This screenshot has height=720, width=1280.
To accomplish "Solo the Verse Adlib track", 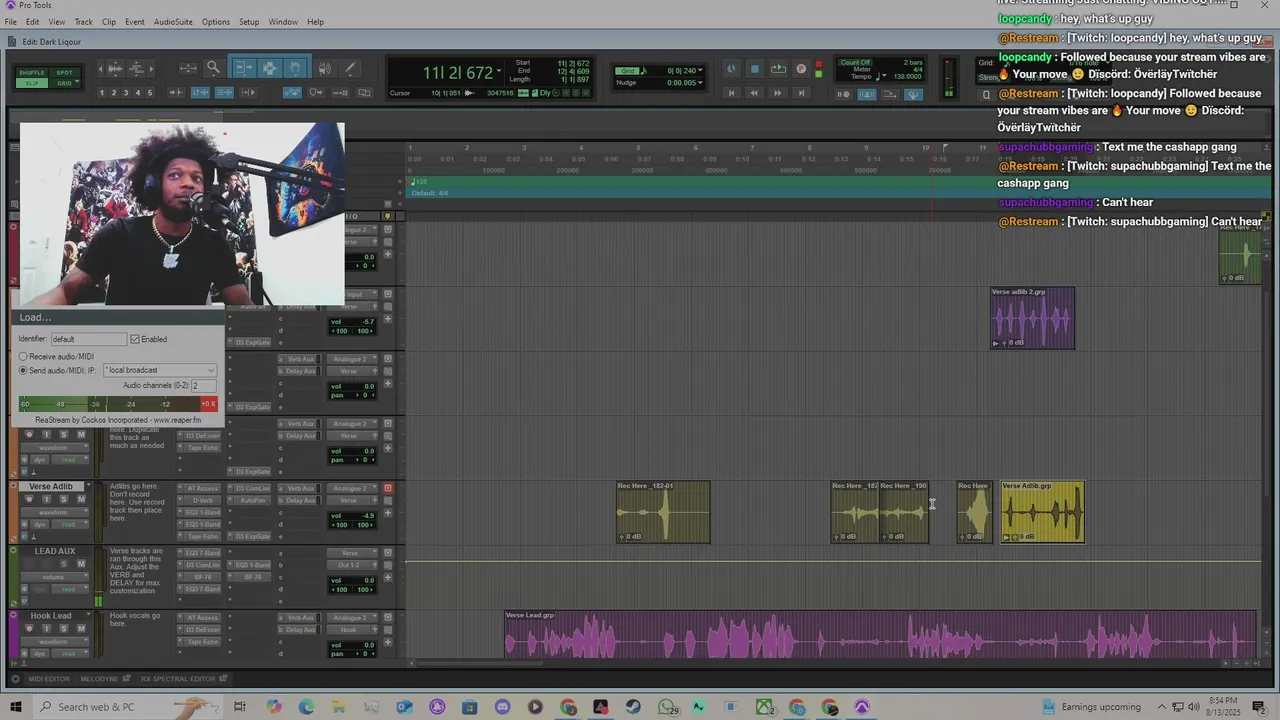I will pos(64,499).
